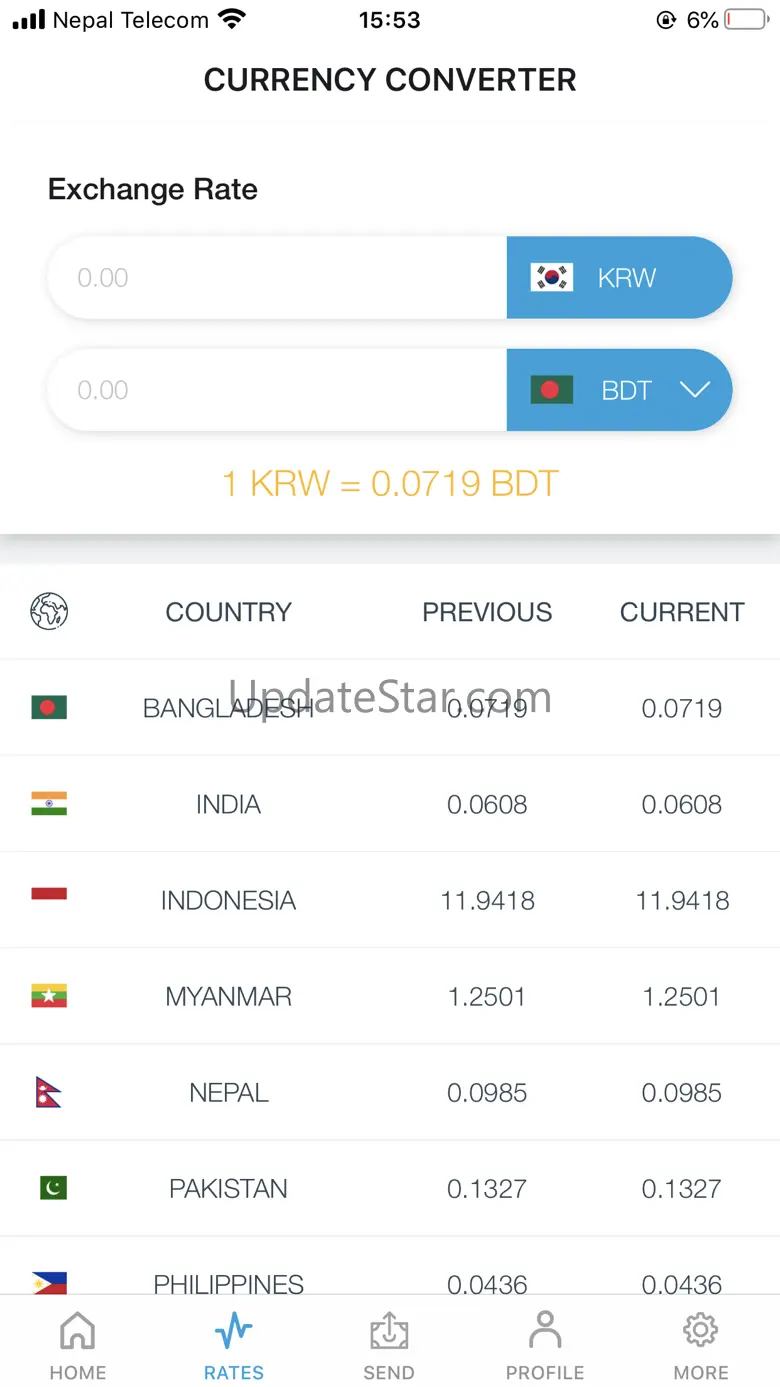
Task: Tap the 1 KRW = 0.0719 BDT rate text
Action: [390, 484]
